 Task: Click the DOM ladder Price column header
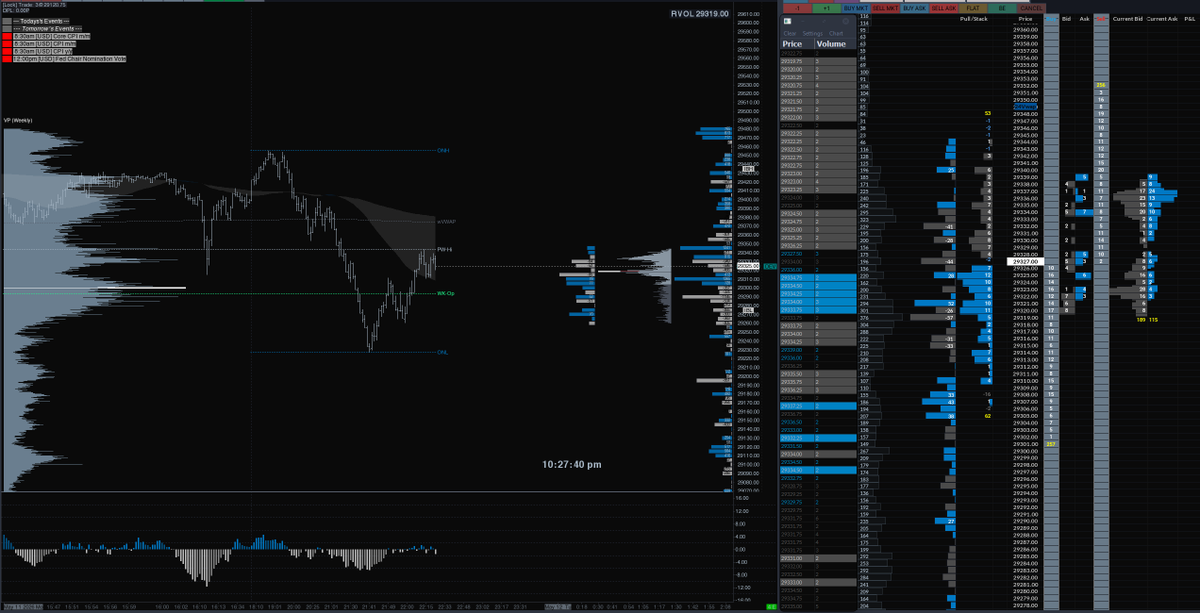click(x=1025, y=19)
